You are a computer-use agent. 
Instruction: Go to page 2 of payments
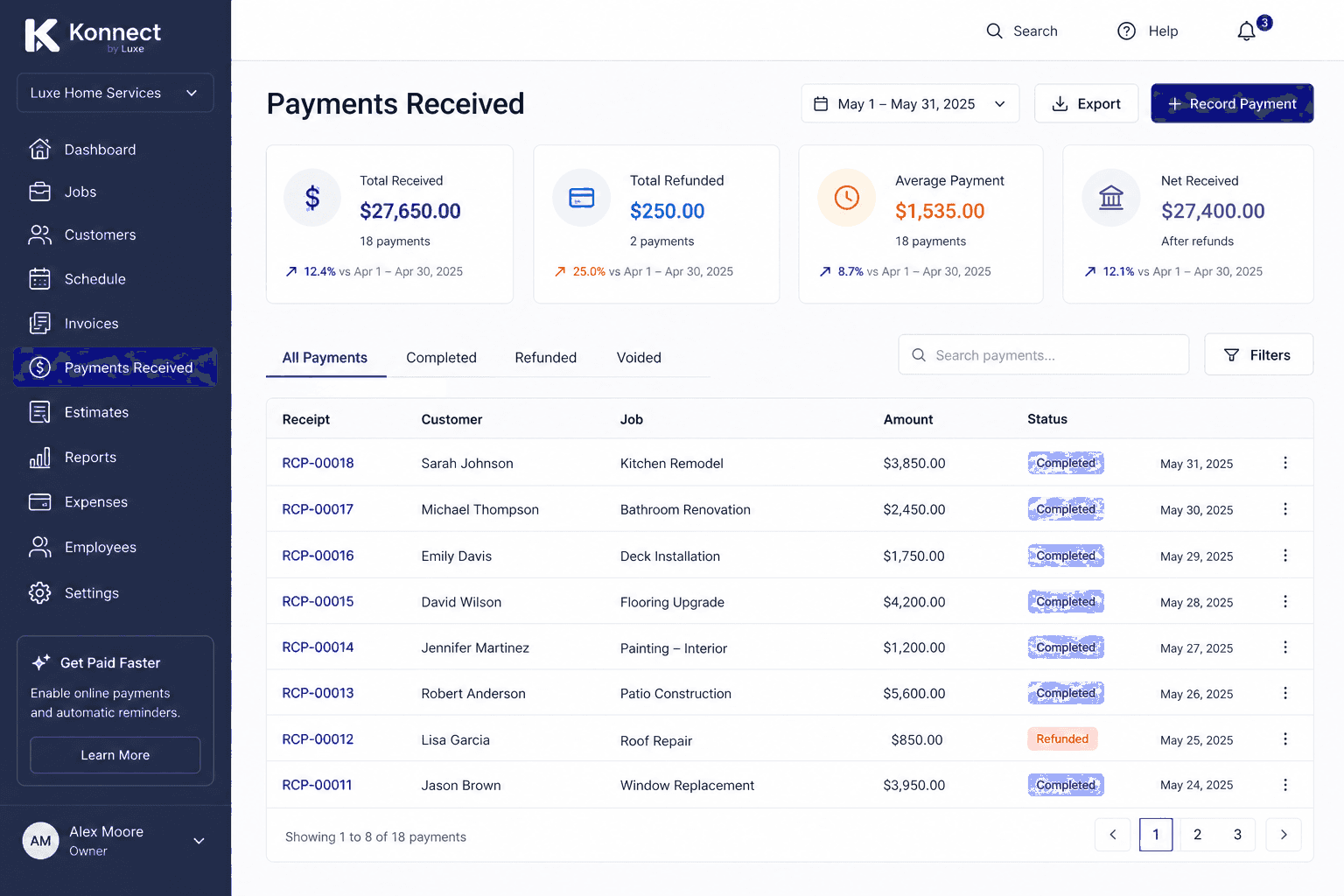(x=1197, y=835)
